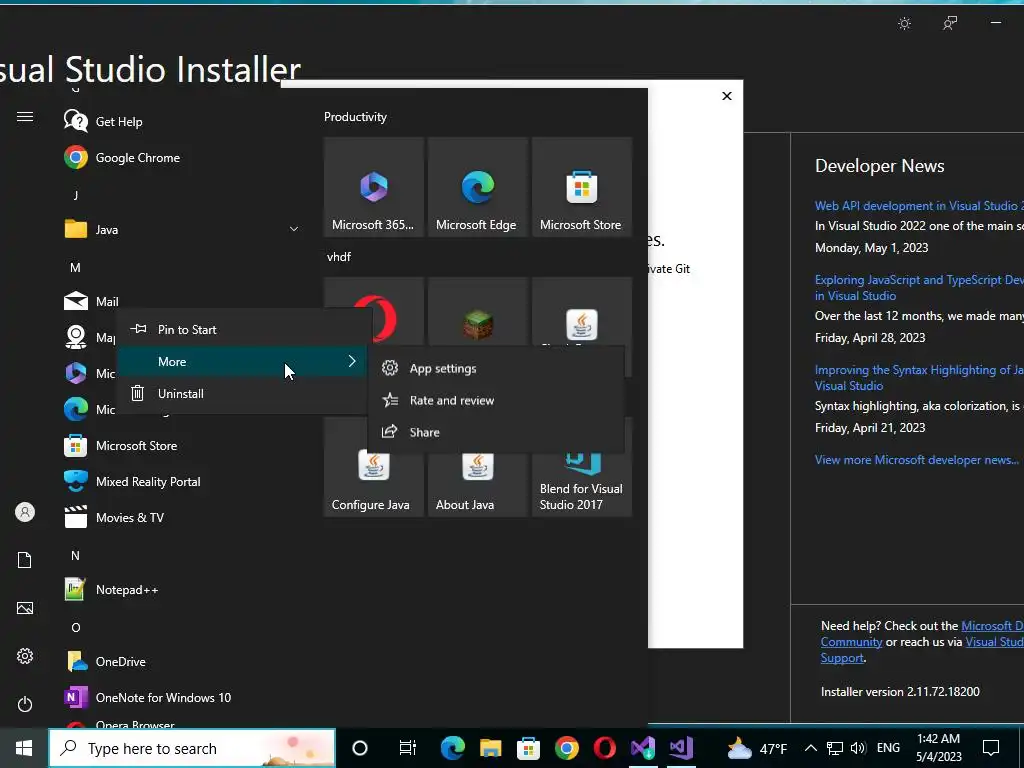Click the Microsoft 365 tile
This screenshot has height=768, width=1024.
click(374, 187)
